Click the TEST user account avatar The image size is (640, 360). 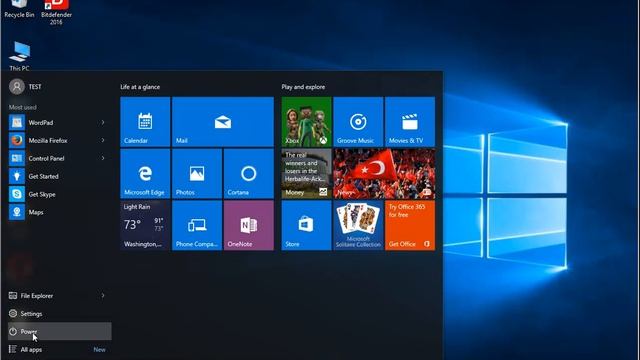pyautogui.click(x=17, y=87)
